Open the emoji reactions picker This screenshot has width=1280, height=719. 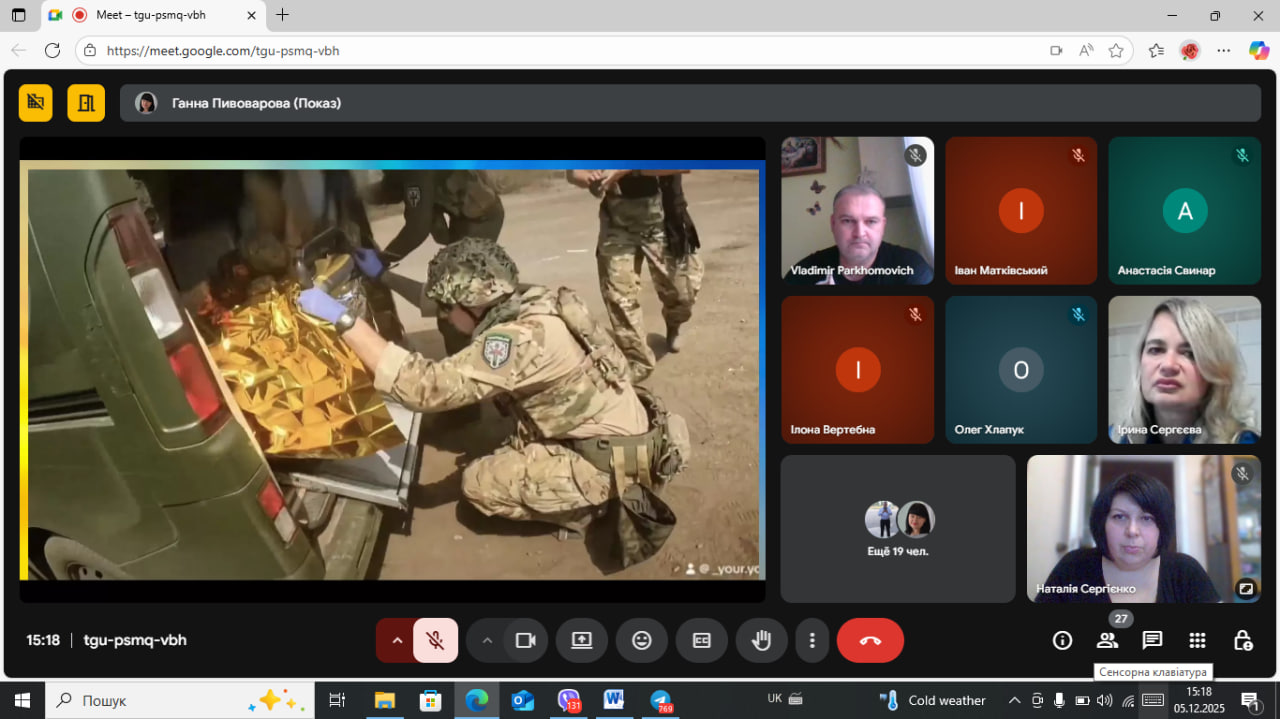642,640
